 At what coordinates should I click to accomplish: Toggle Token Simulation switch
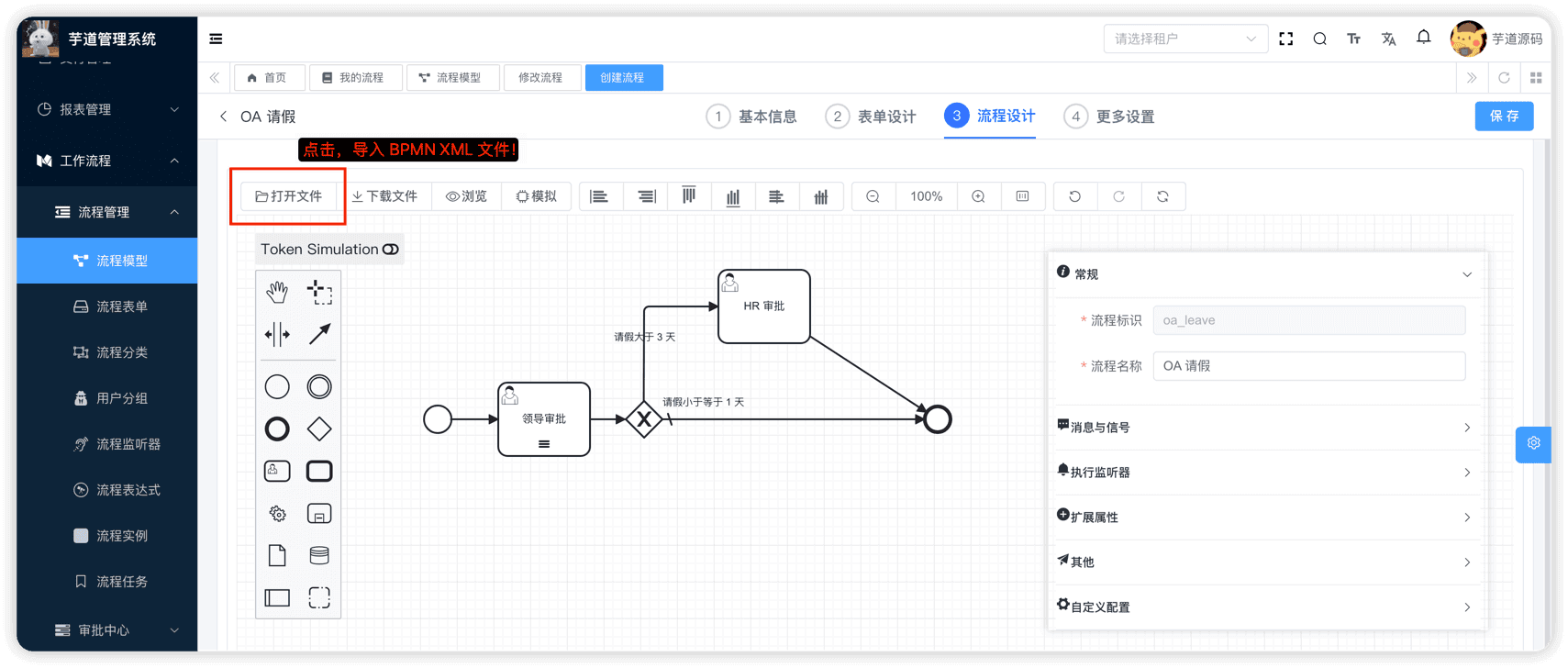391,250
